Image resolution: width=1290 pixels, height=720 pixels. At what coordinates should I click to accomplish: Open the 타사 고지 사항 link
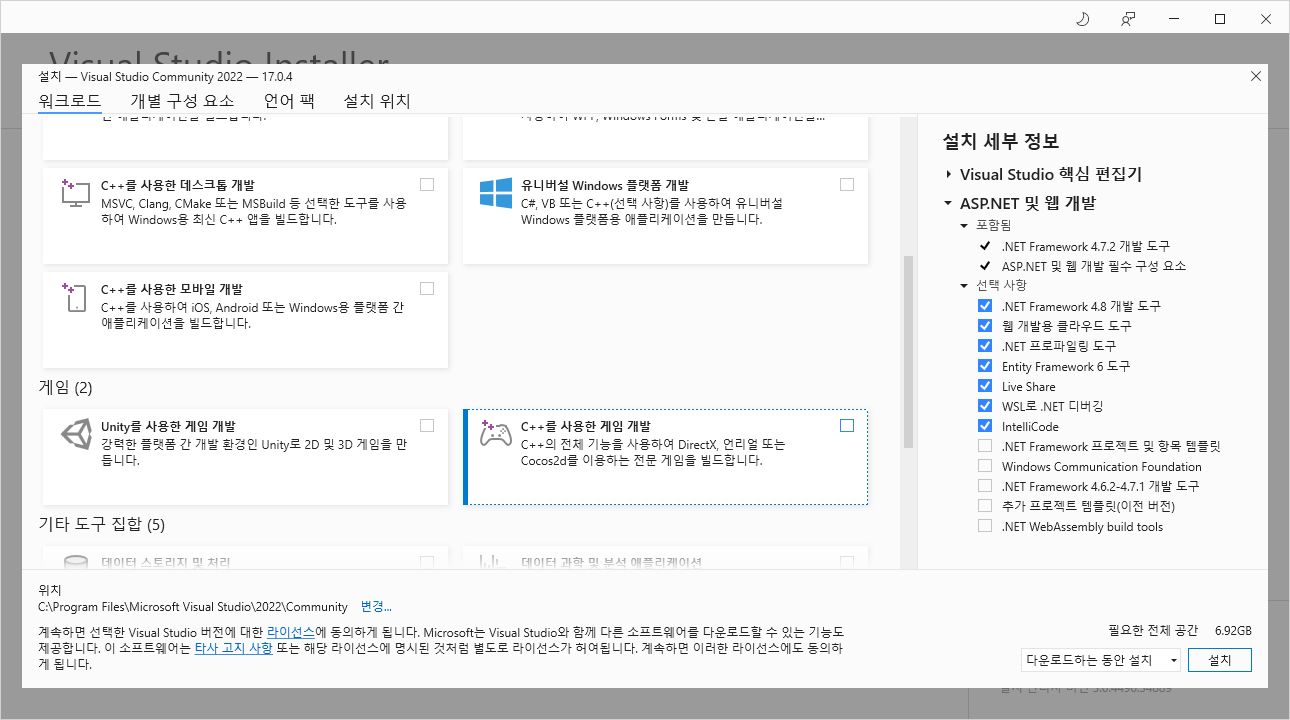[x=233, y=648]
